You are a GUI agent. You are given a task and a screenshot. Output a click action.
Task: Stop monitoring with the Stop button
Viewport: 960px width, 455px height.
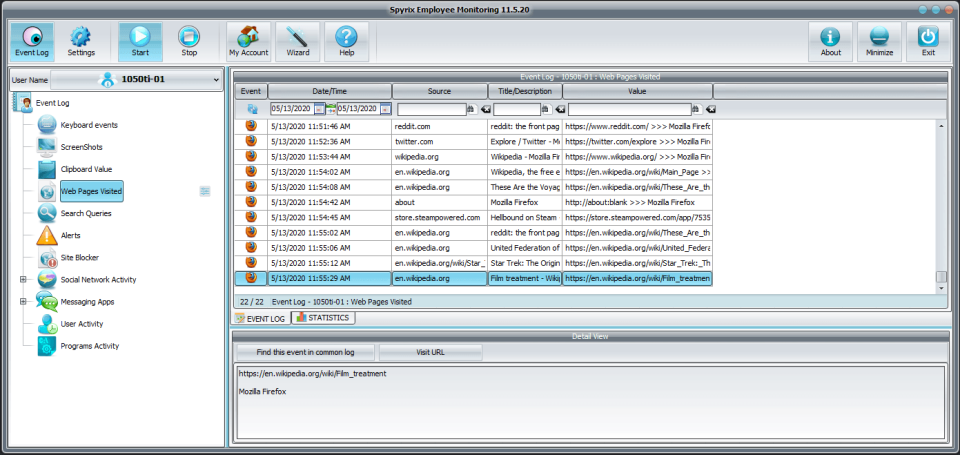[189, 42]
